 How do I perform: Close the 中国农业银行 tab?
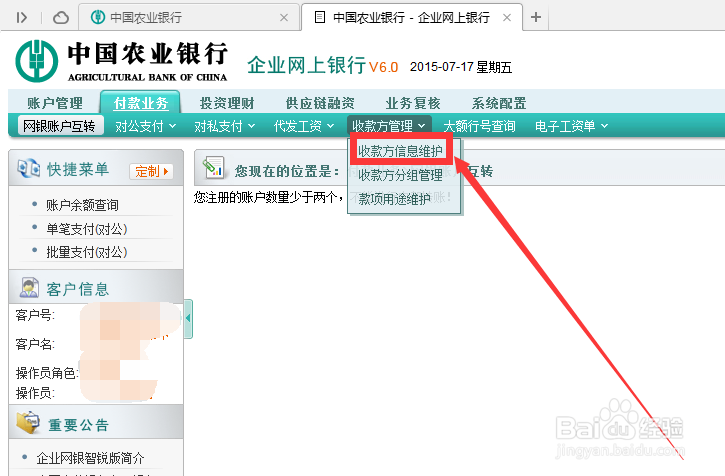coord(284,18)
